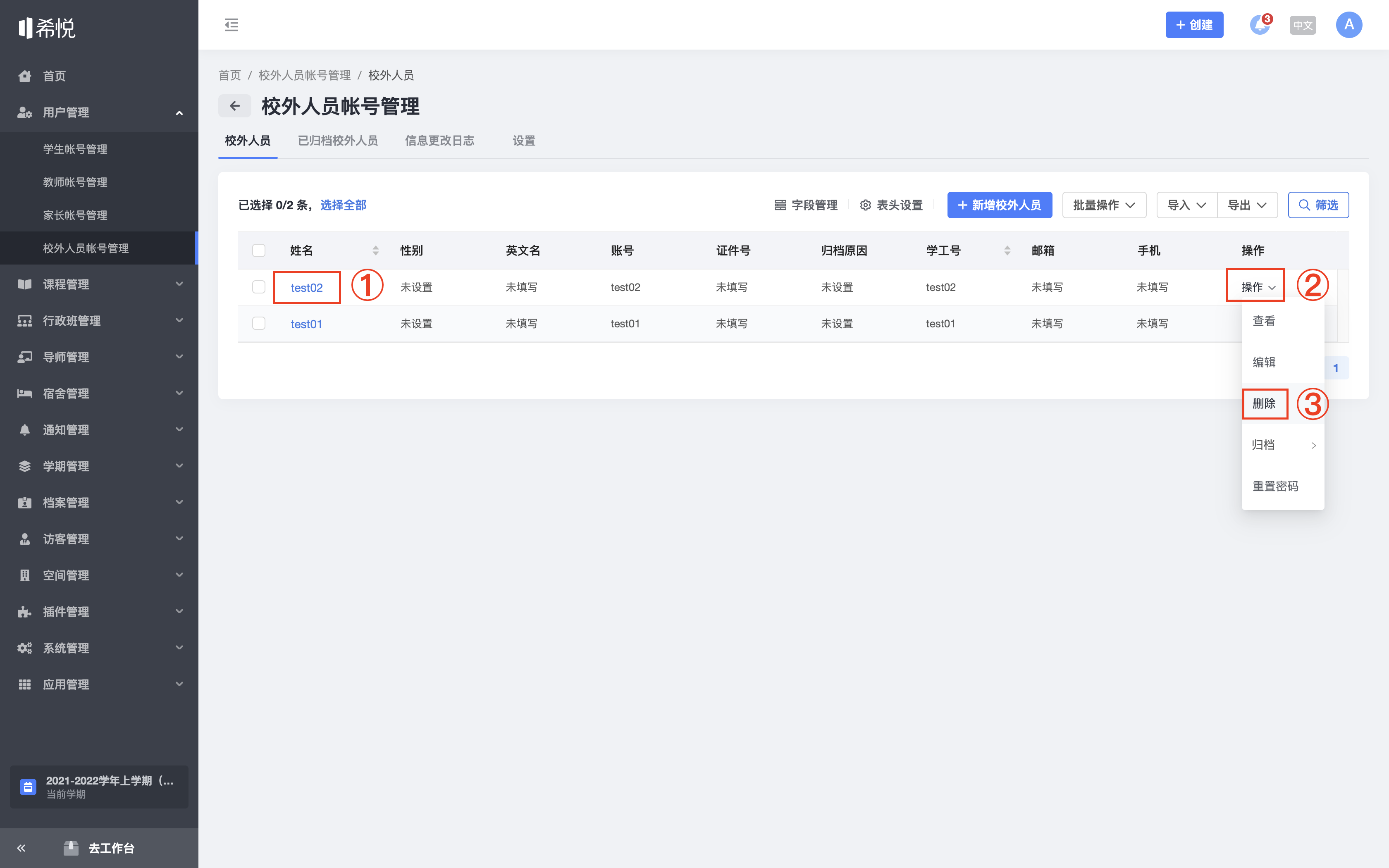Click the double-chevron collapse icon at sidebar bottom

click(21, 848)
